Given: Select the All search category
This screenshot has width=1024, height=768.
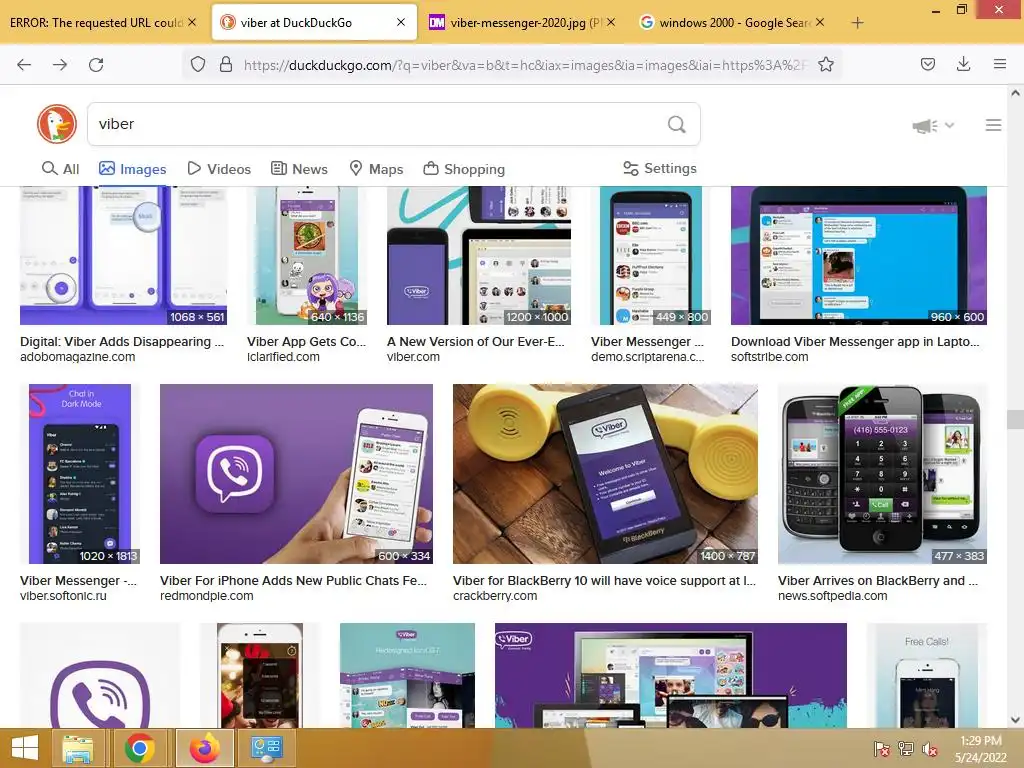Looking at the screenshot, I should (60, 169).
